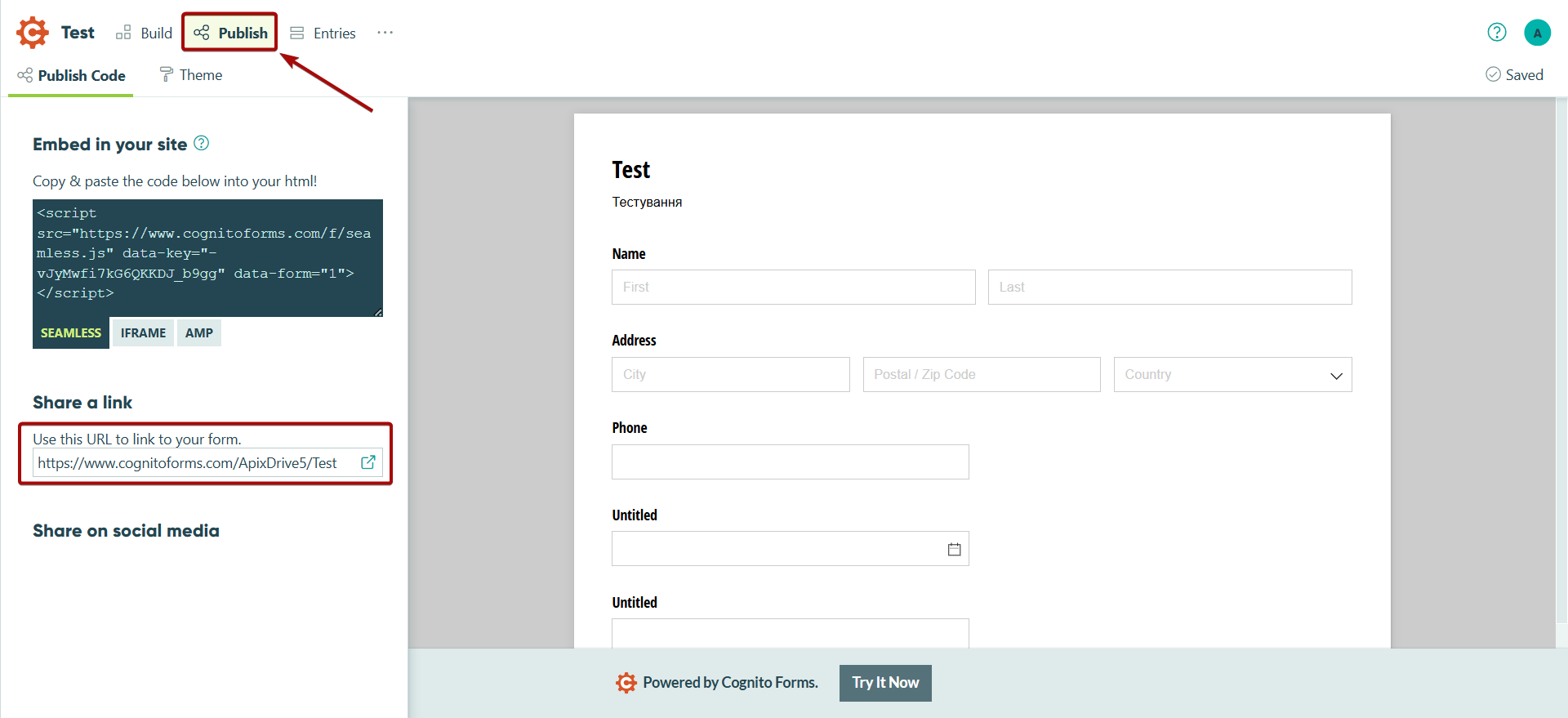
Task: Switch to the Theme subtab
Action: (x=191, y=75)
